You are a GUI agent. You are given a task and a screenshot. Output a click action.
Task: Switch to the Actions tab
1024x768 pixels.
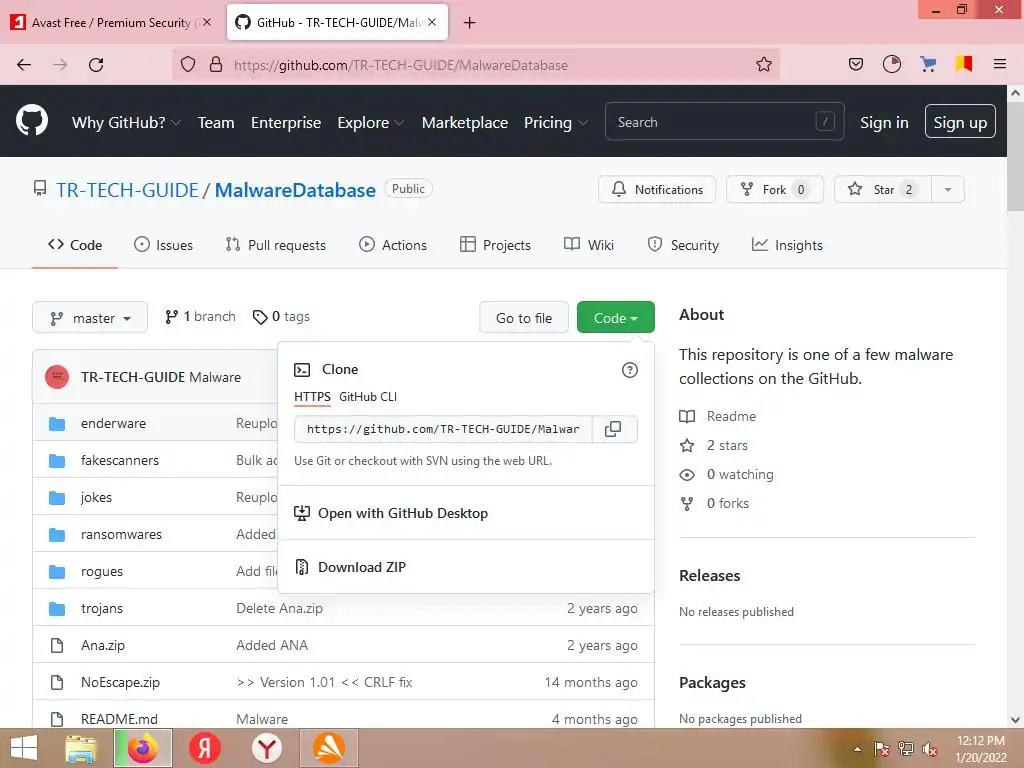pyautogui.click(x=392, y=245)
